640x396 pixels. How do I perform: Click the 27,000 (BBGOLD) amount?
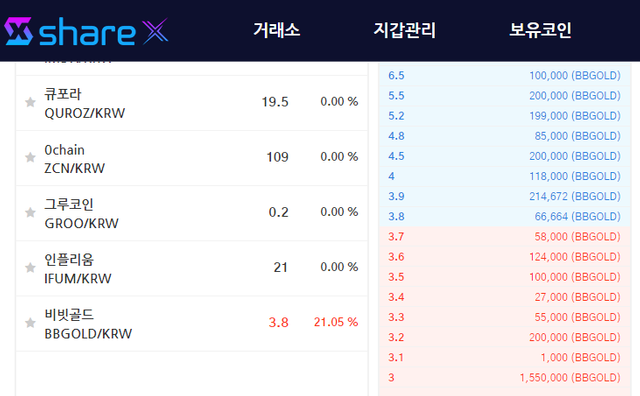coord(578,297)
